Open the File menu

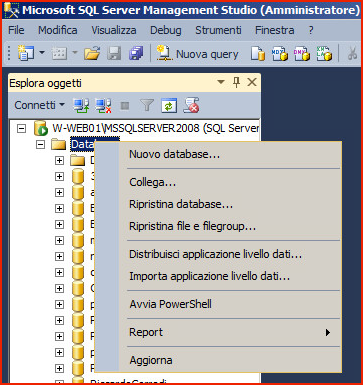pyautogui.click(x=16, y=30)
